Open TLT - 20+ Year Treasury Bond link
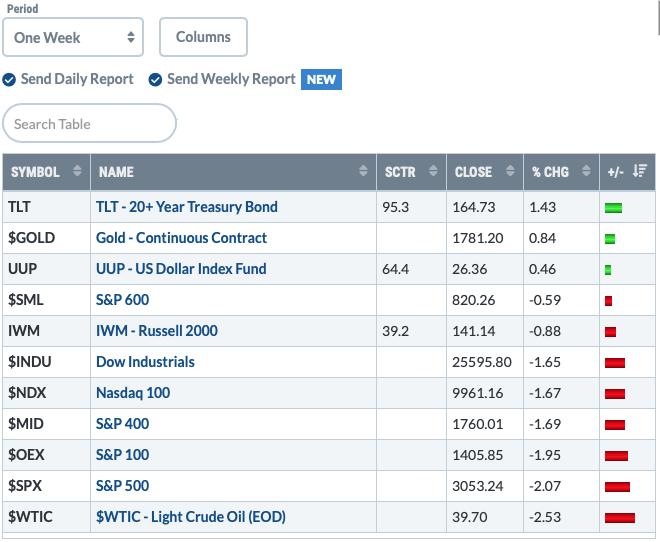 [x=186, y=207]
